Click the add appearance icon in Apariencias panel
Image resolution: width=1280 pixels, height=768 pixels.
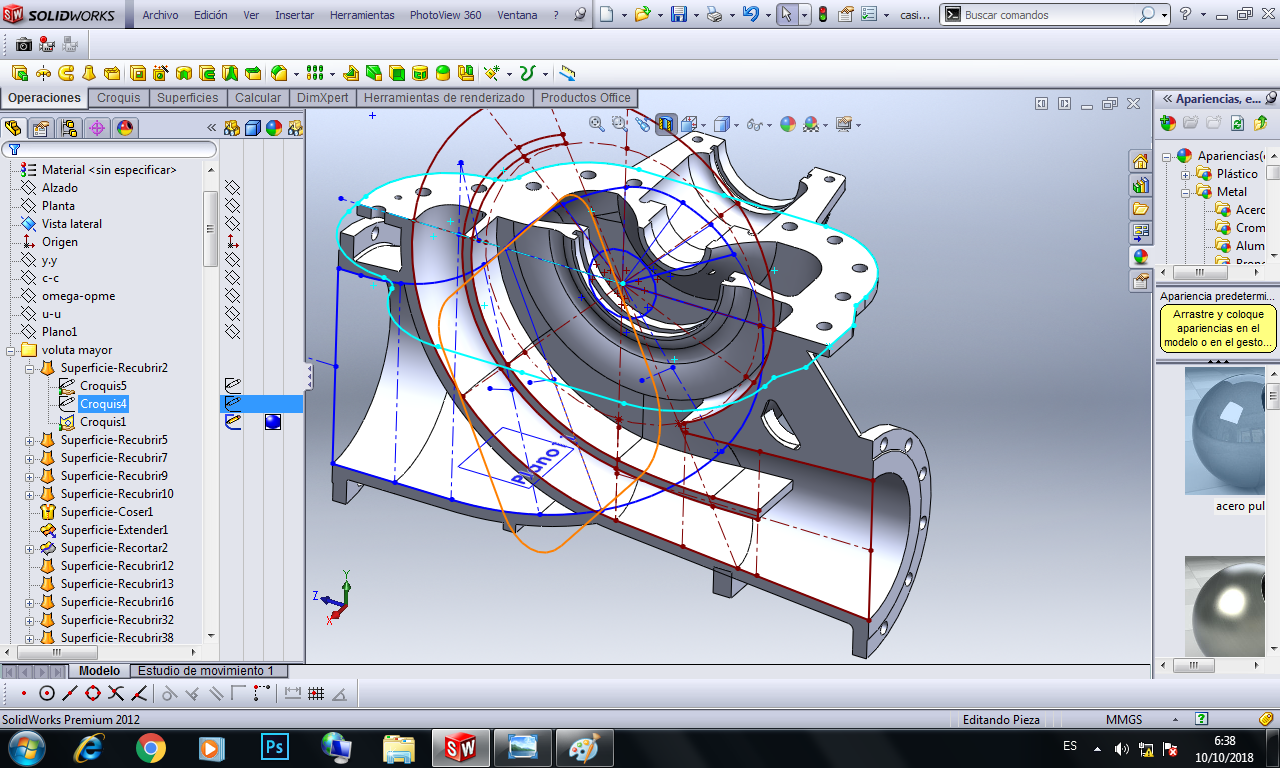click(x=1168, y=123)
